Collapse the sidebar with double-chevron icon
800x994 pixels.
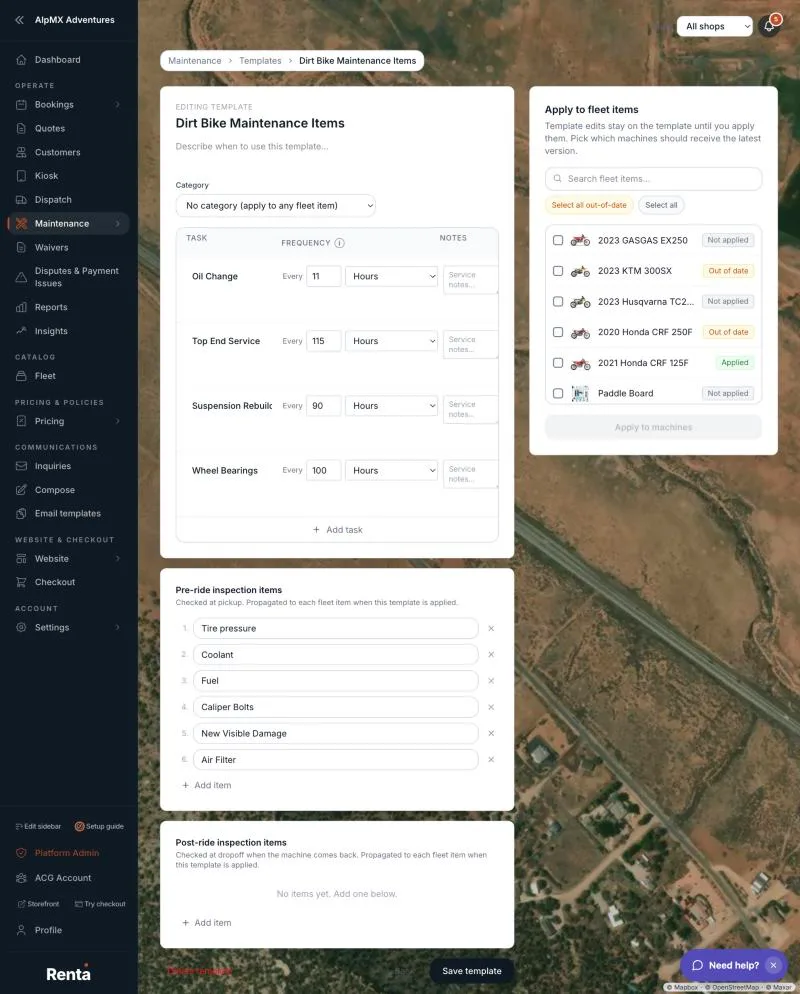pyautogui.click(x=20, y=20)
